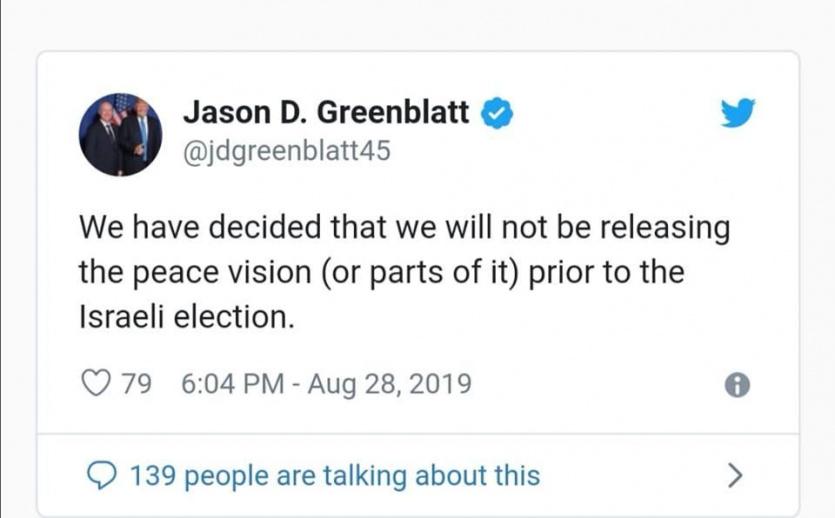Click the blue verified badge

tap(498, 113)
